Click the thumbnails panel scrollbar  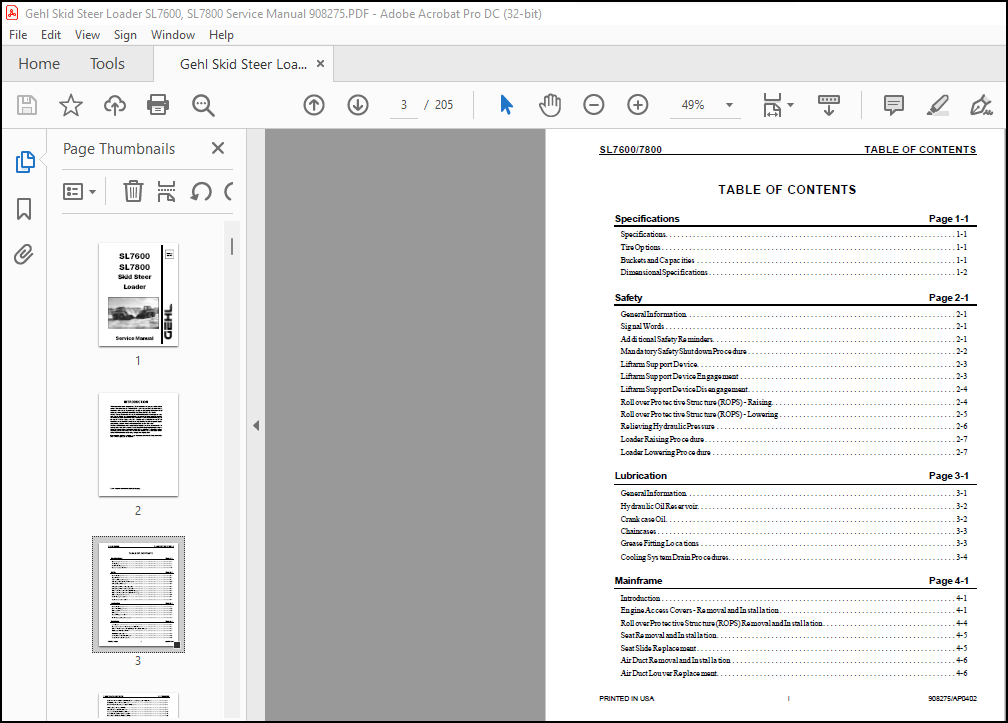[232, 247]
